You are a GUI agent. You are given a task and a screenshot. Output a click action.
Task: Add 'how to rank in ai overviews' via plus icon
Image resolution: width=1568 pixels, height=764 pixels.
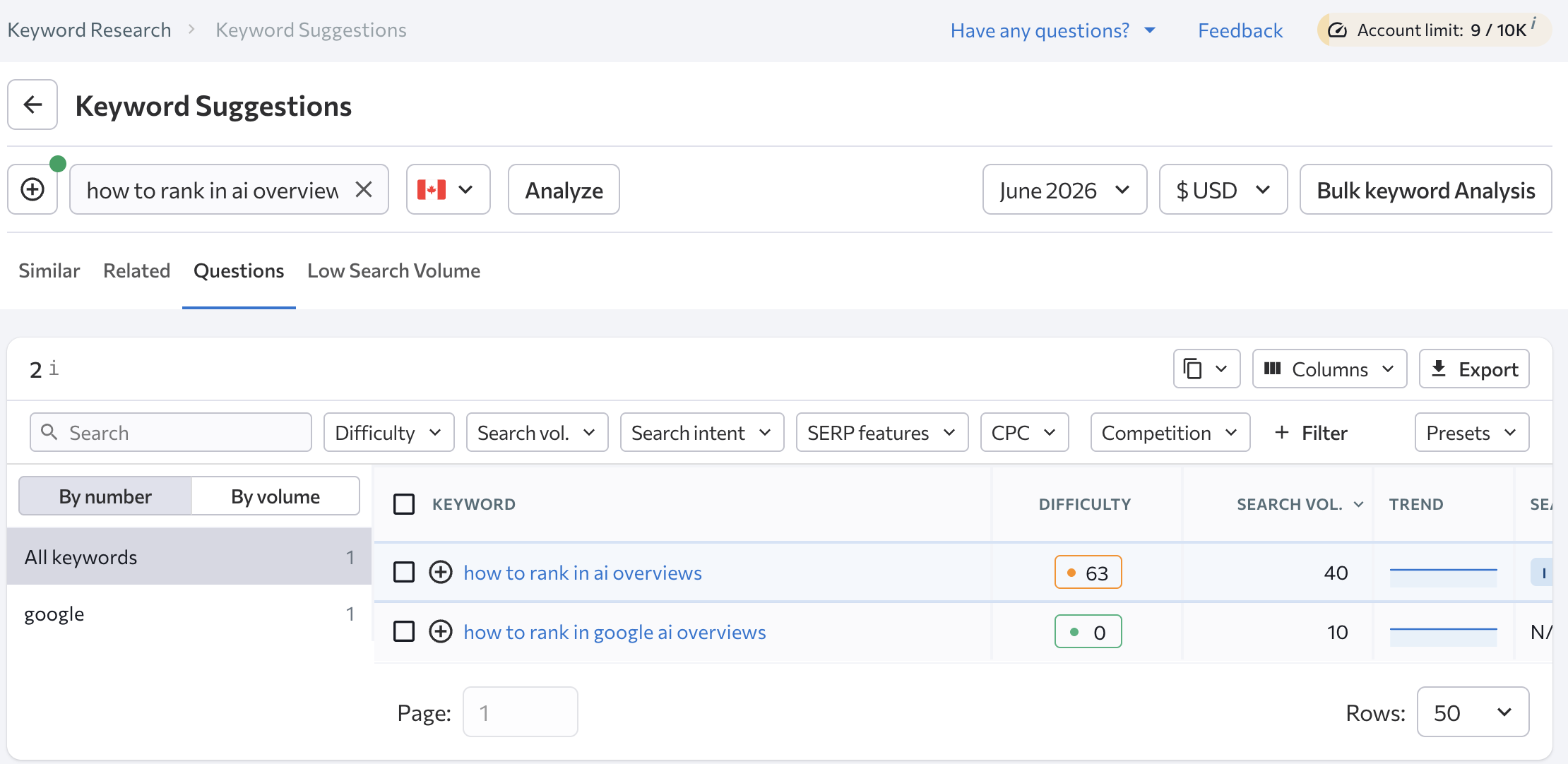[x=441, y=572]
